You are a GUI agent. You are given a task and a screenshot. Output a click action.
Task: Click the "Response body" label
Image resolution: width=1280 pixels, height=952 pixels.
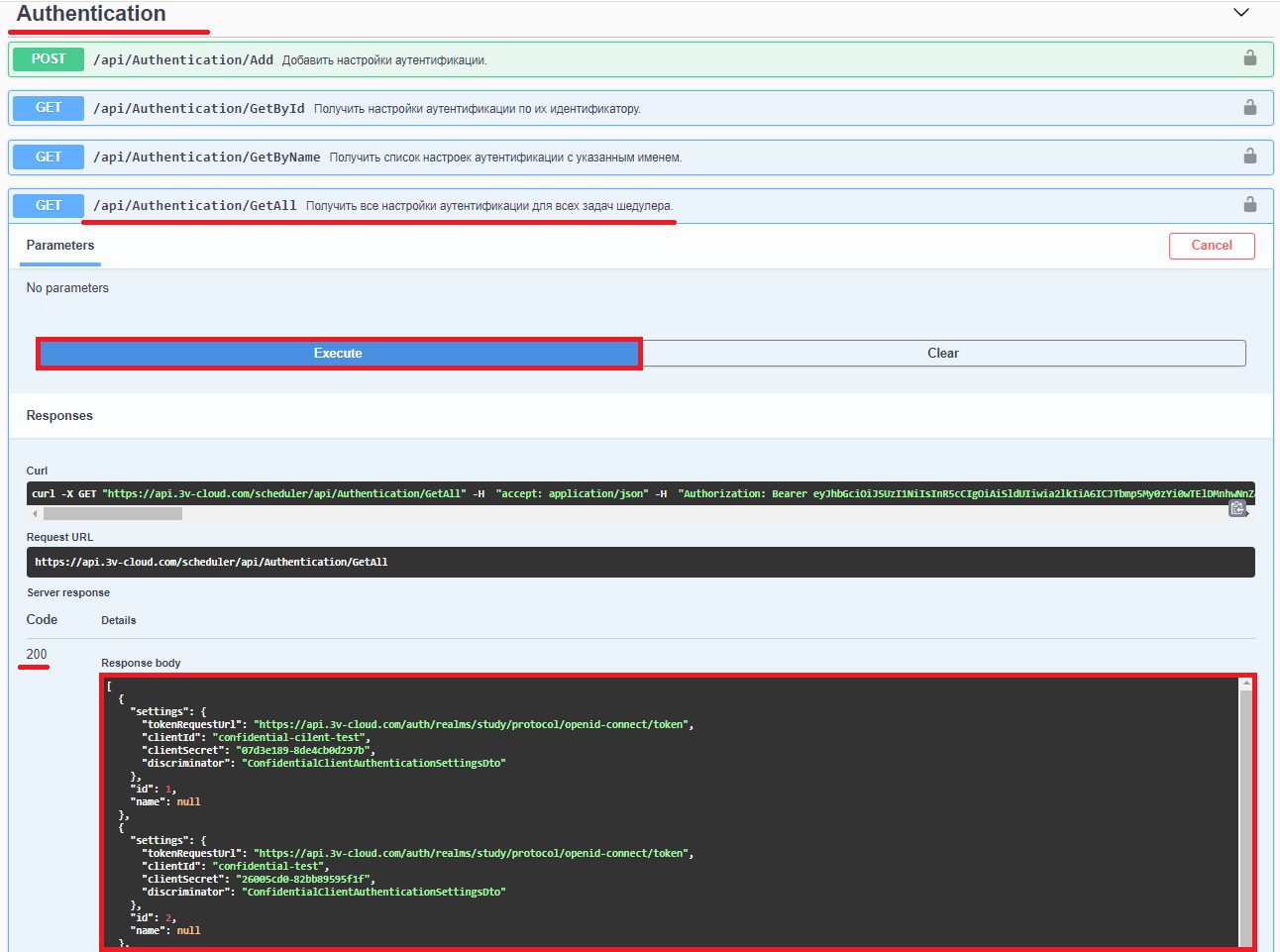(141, 663)
